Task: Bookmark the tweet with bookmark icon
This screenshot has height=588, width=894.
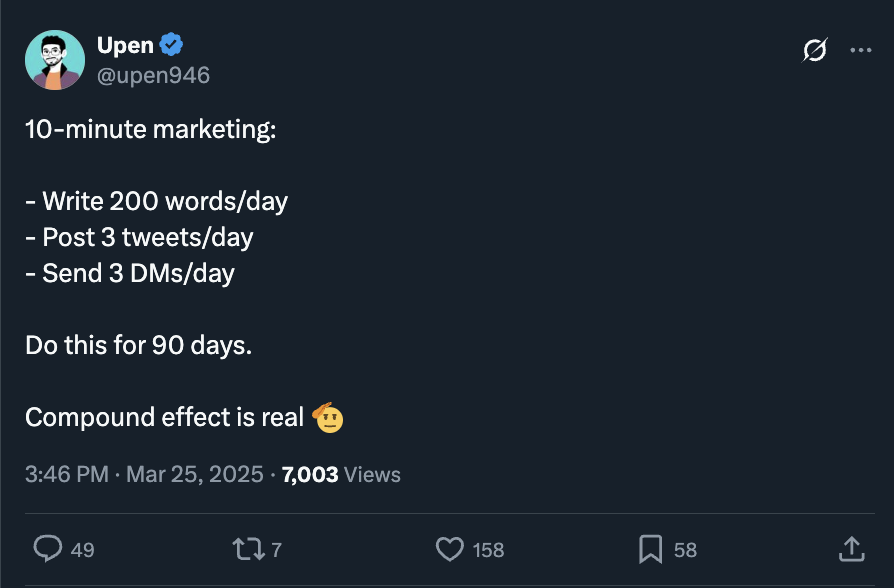Action: 651,549
